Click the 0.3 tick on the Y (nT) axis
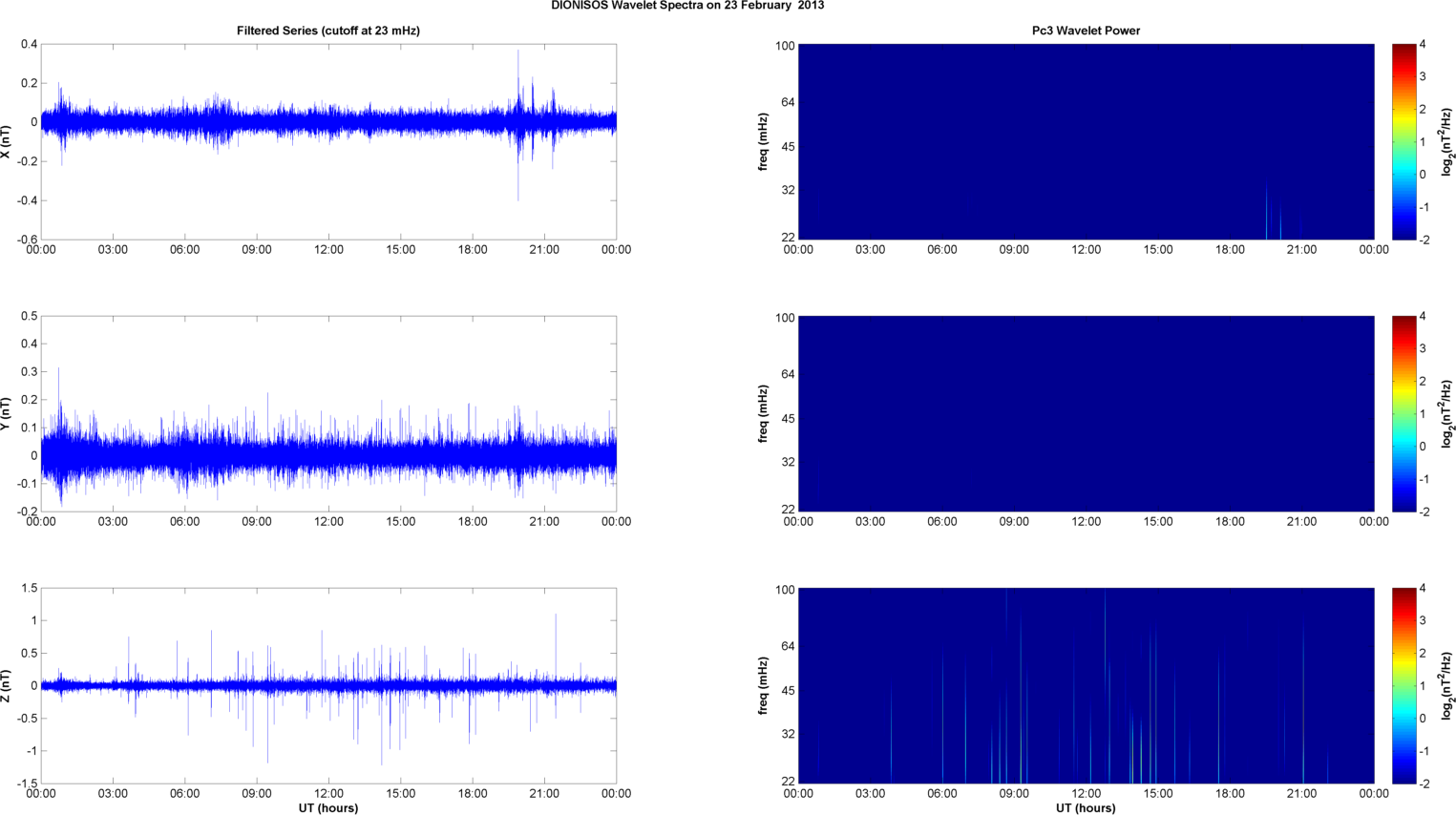1456x815 pixels. [x=30, y=371]
